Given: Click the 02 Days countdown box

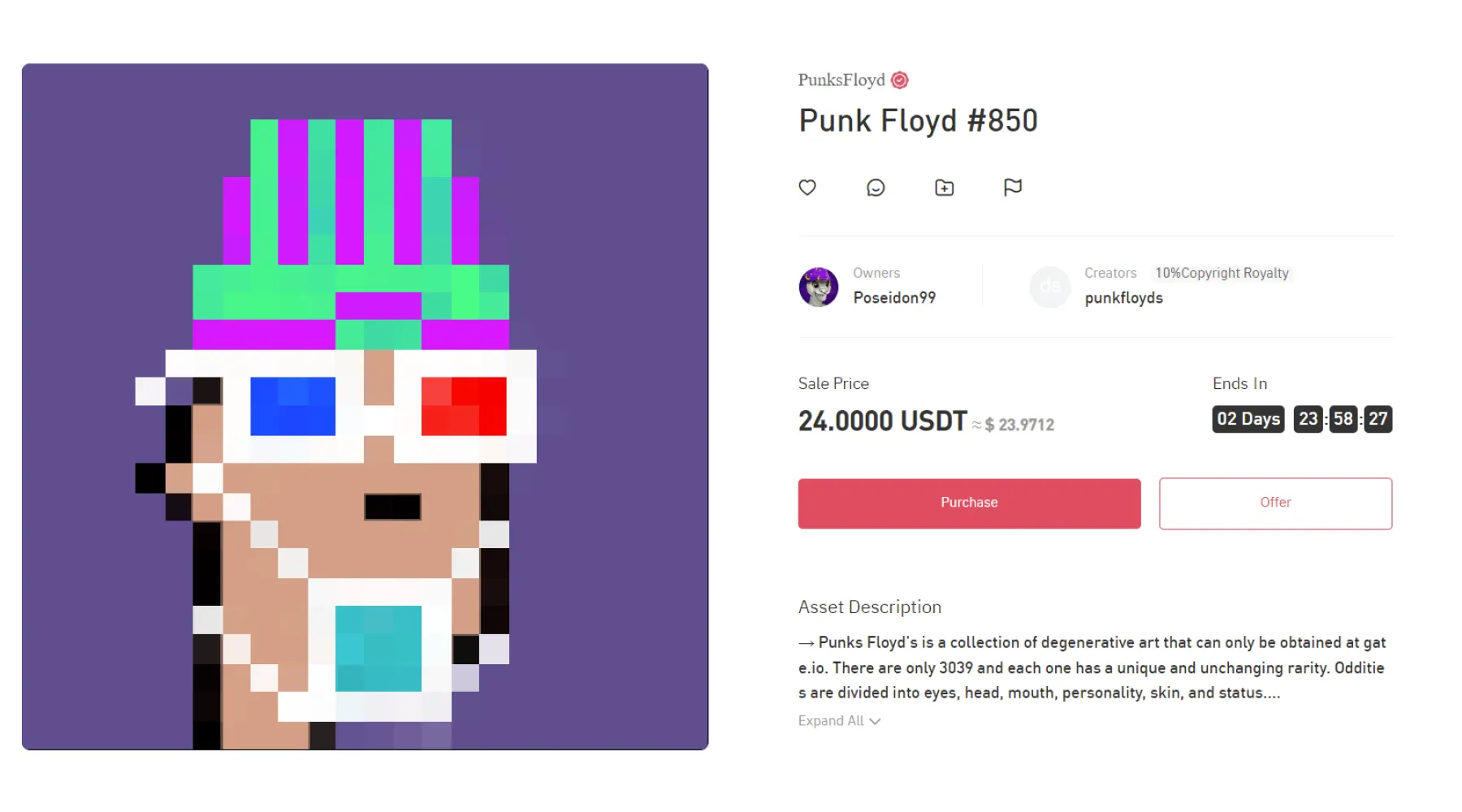Looking at the screenshot, I should (x=1248, y=419).
